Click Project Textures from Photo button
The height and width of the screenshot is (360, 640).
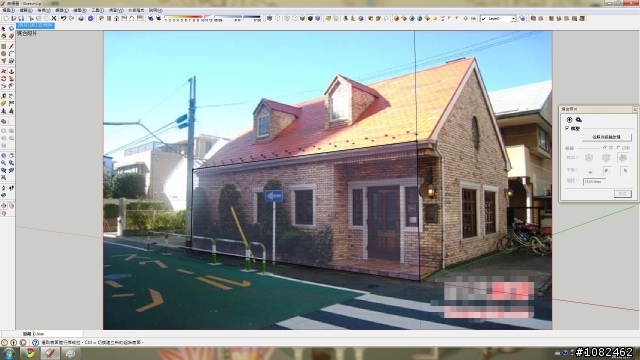tap(606, 137)
